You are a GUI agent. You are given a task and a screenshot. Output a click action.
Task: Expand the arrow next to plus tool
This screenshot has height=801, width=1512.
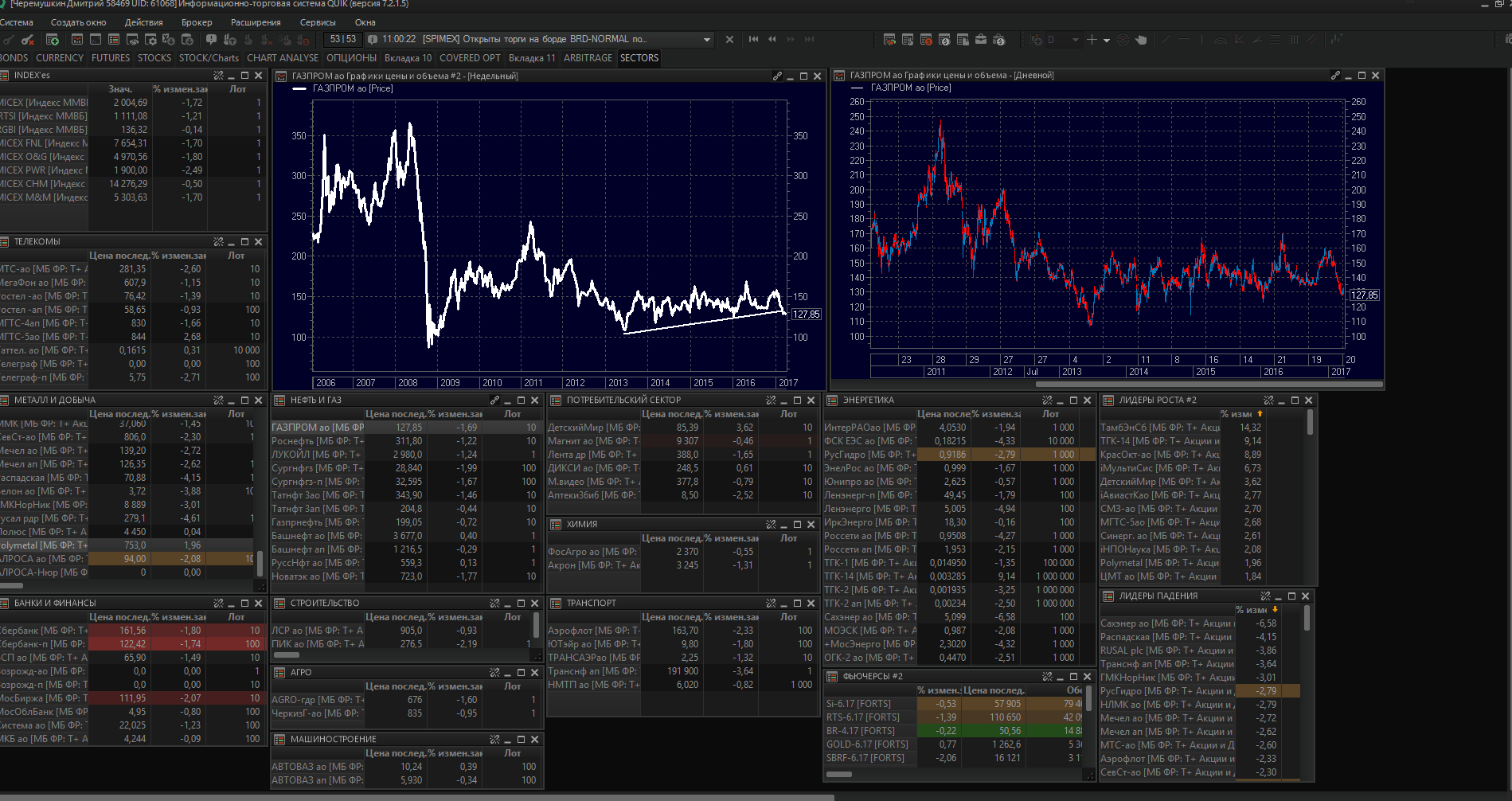pyautogui.click(x=1107, y=39)
